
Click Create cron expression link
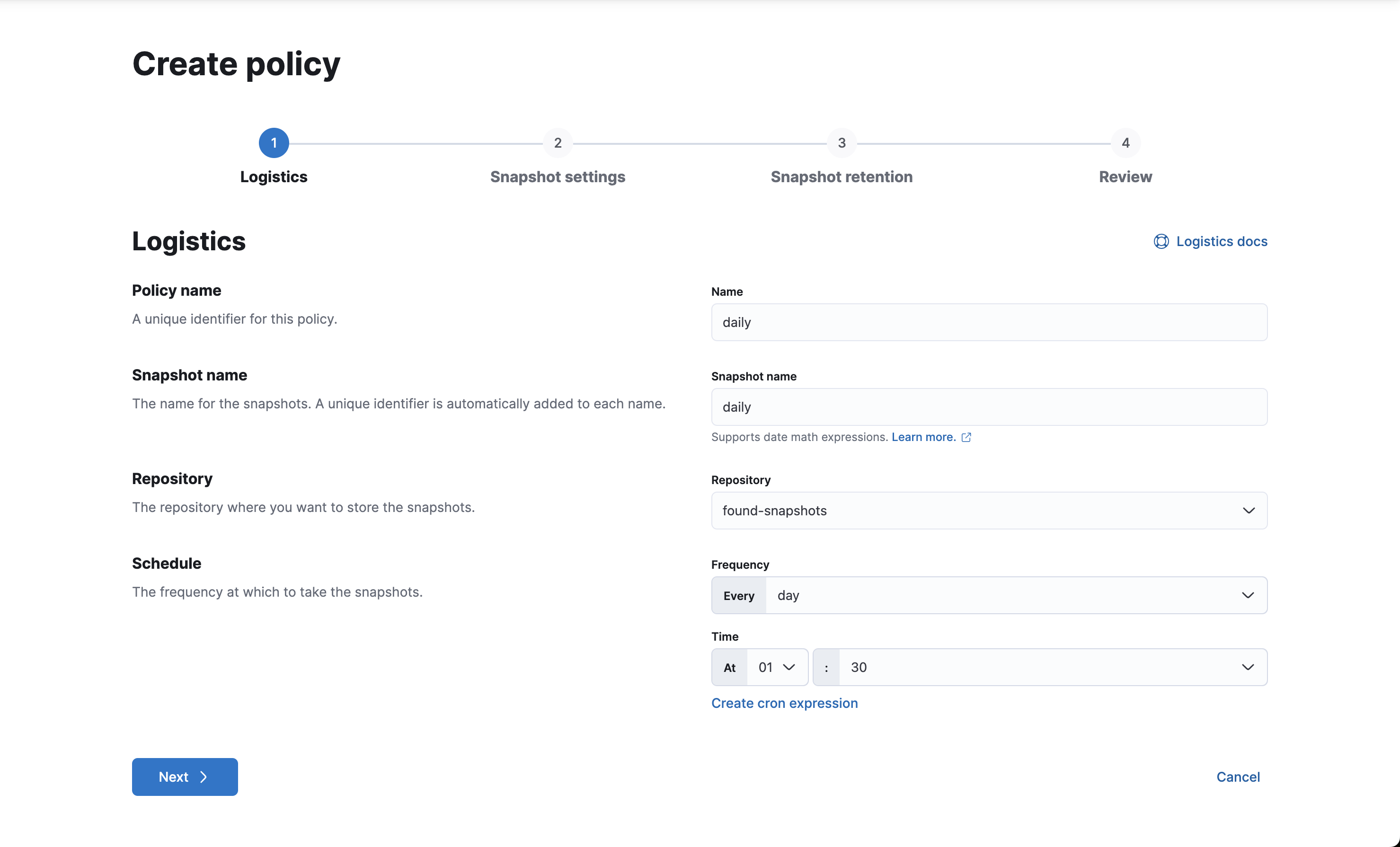click(x=784, y=703)
